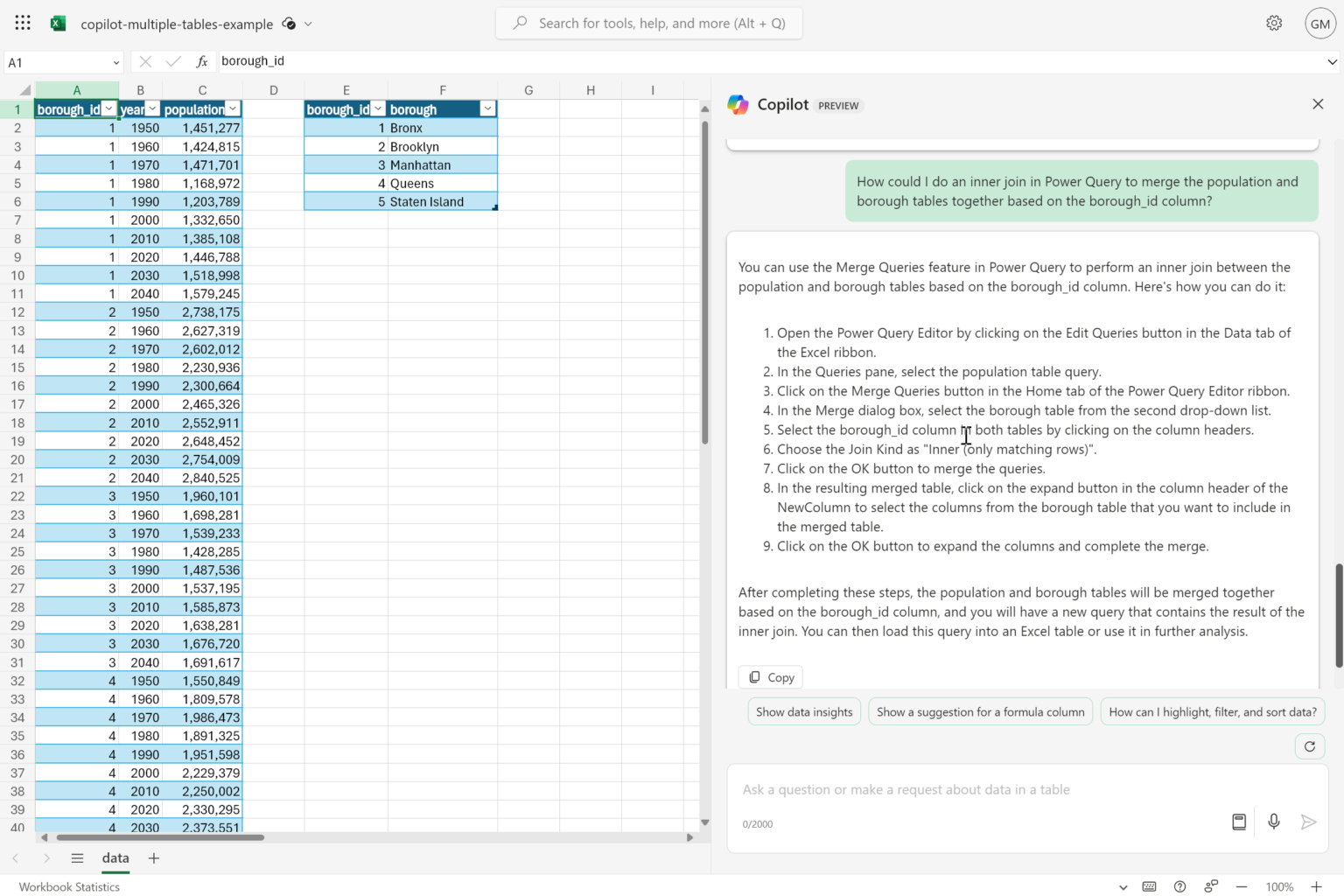
Task: Switch to the data sheet tab
Action: tap(115, 858)
